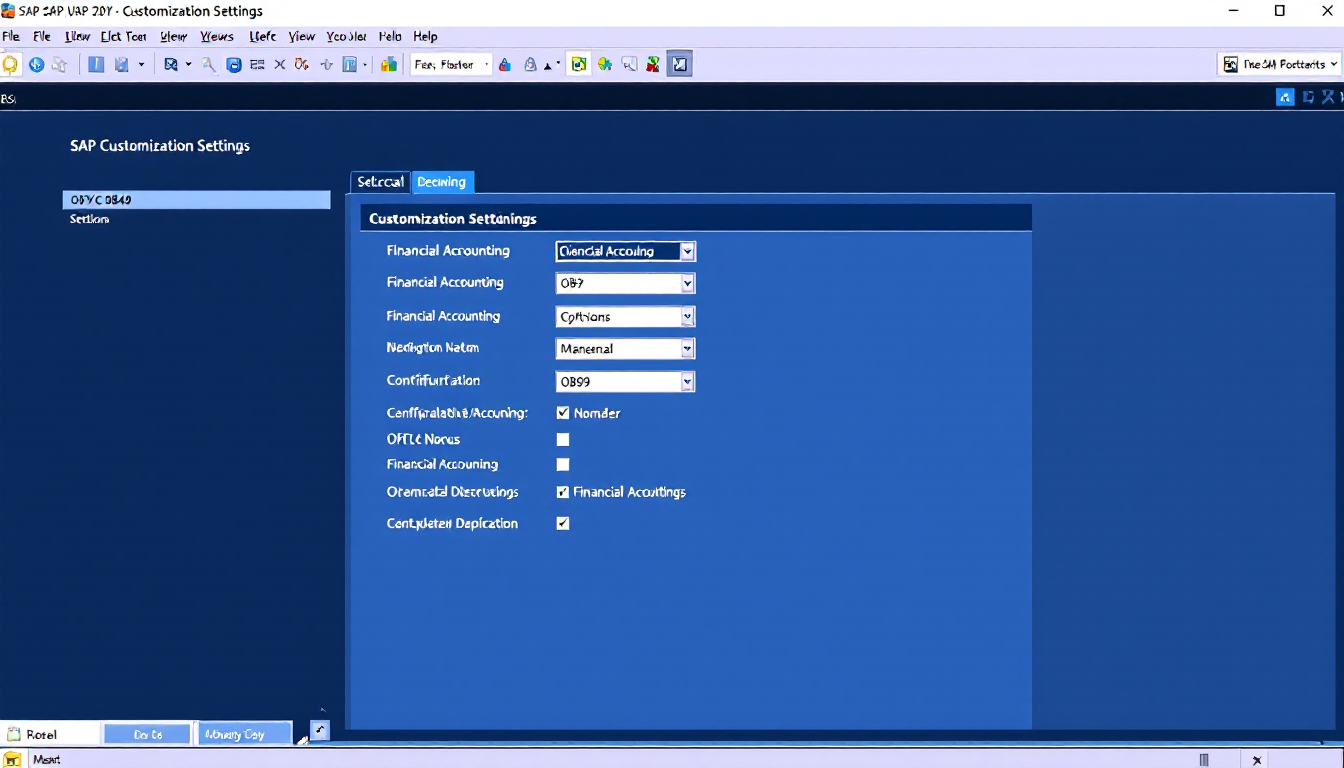The height and width of the screenshot is (768, 1344).
Task: Open the Views menu
Action: point(217,36)
